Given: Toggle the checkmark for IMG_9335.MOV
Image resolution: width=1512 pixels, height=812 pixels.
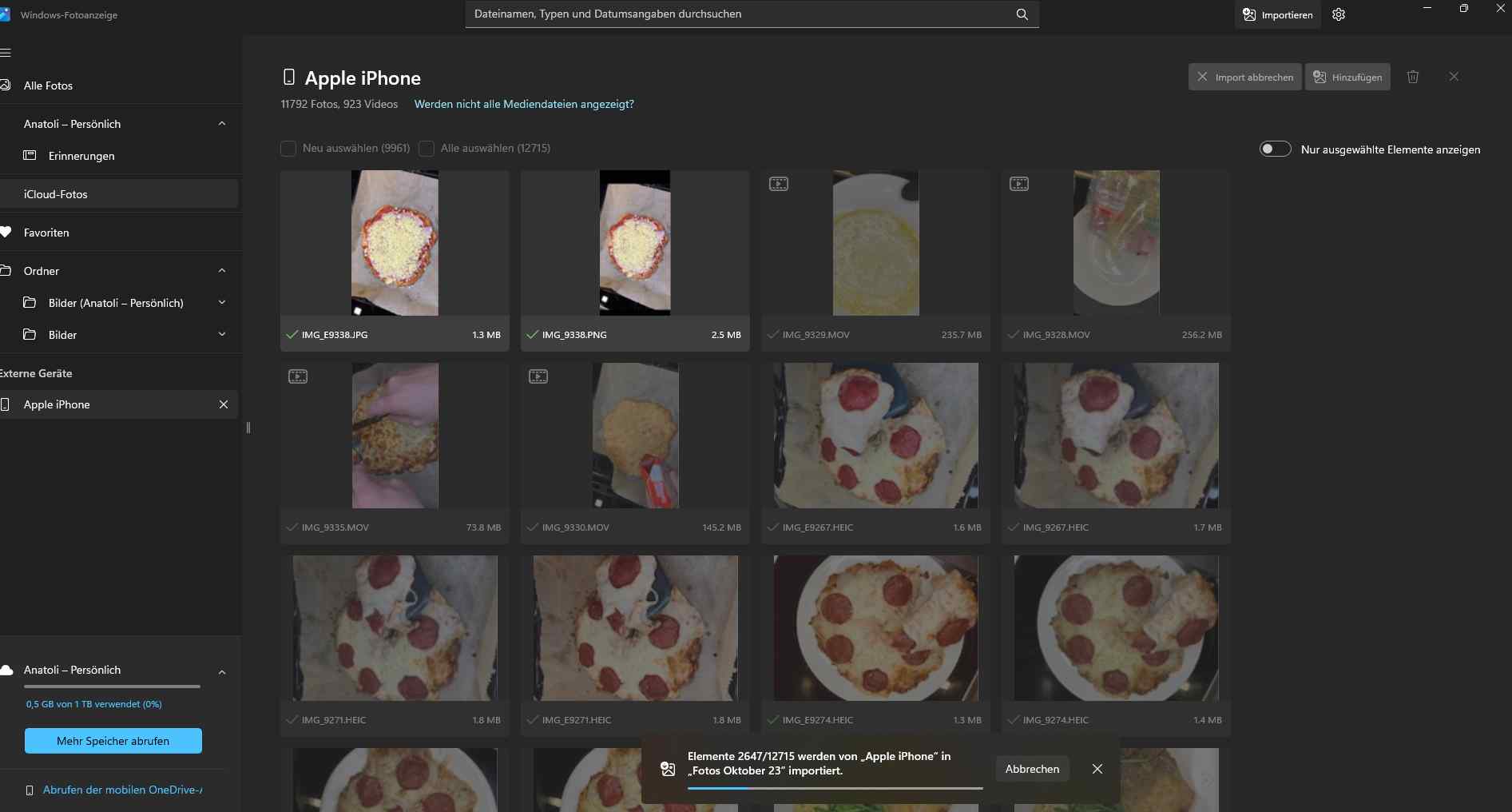Looking at the screenshot, I should pyautogui.click(x=292, y=527).
